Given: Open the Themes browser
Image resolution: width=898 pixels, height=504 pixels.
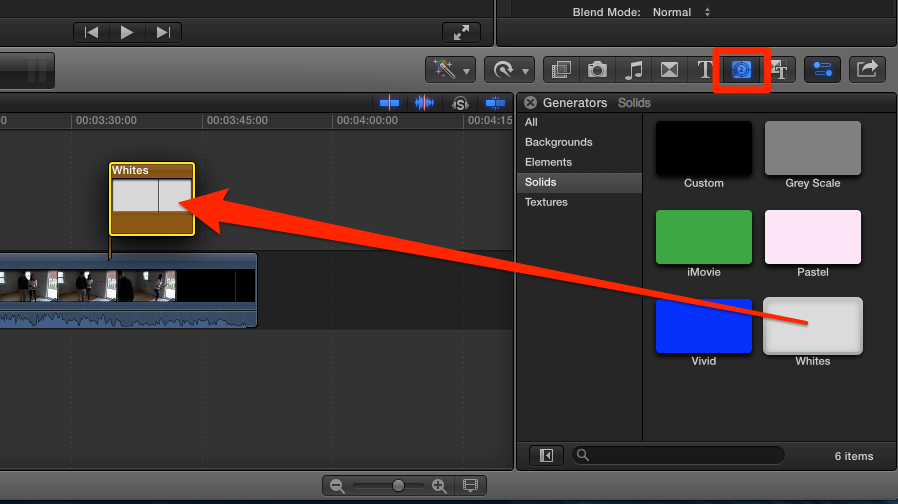Looking at the screenshot, I should click(779, 69).
